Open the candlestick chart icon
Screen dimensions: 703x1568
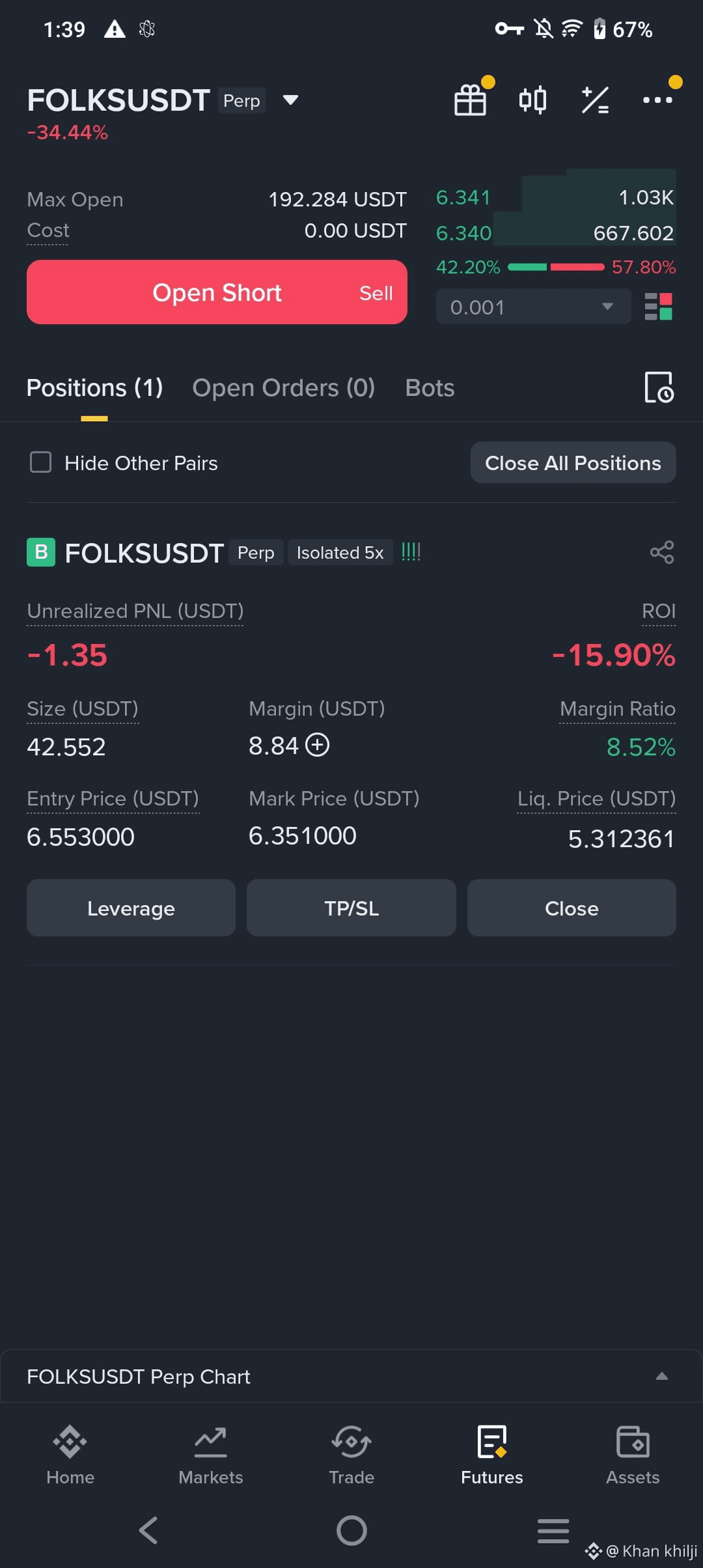(532, 100)
